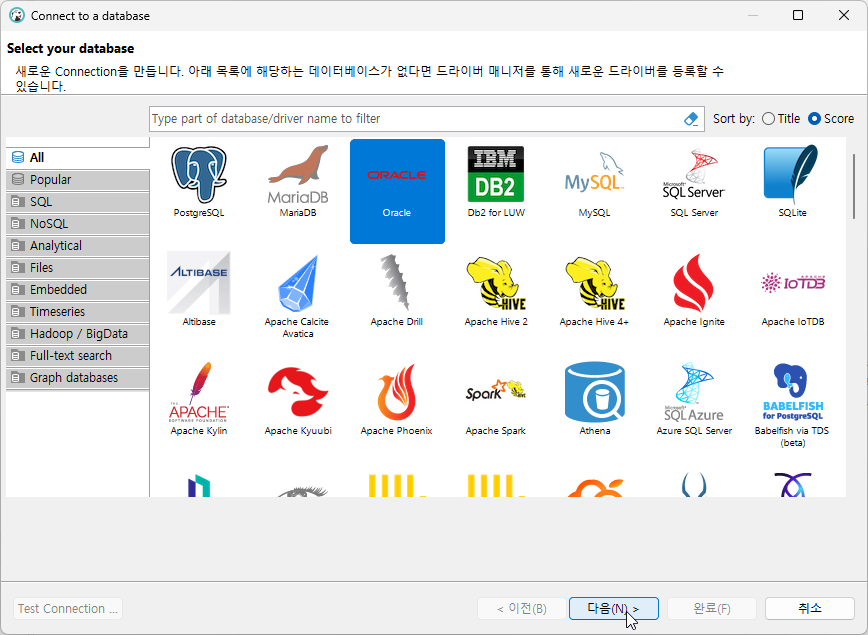The height and width of the screenshot is (635, 868).
Task: Switch to the SQL category
Action: pos(78,202)
